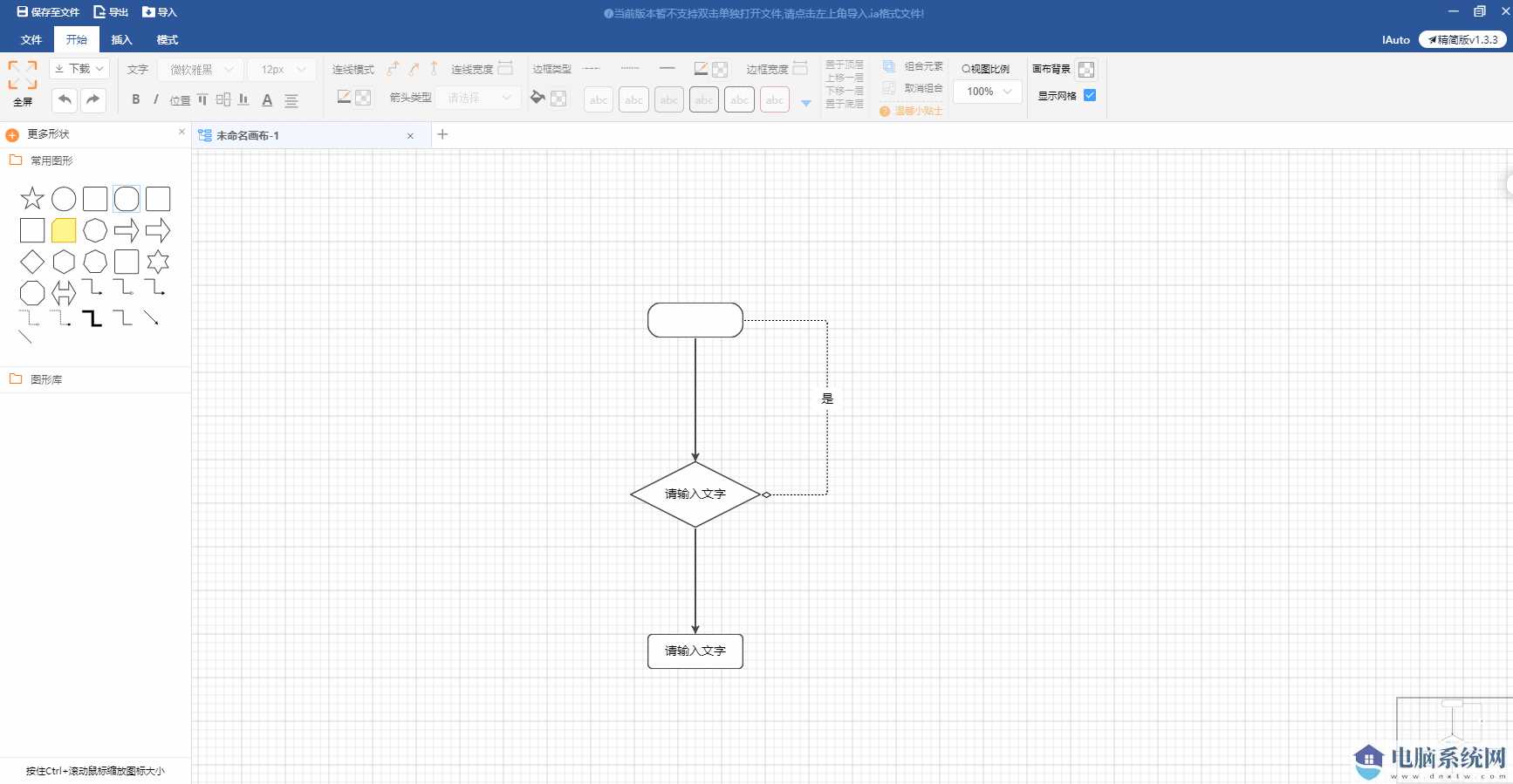Click the connector line color pencil icon
Image resolution: width=1513 pixels, height=784 pixels.
[x=344, y=97]
